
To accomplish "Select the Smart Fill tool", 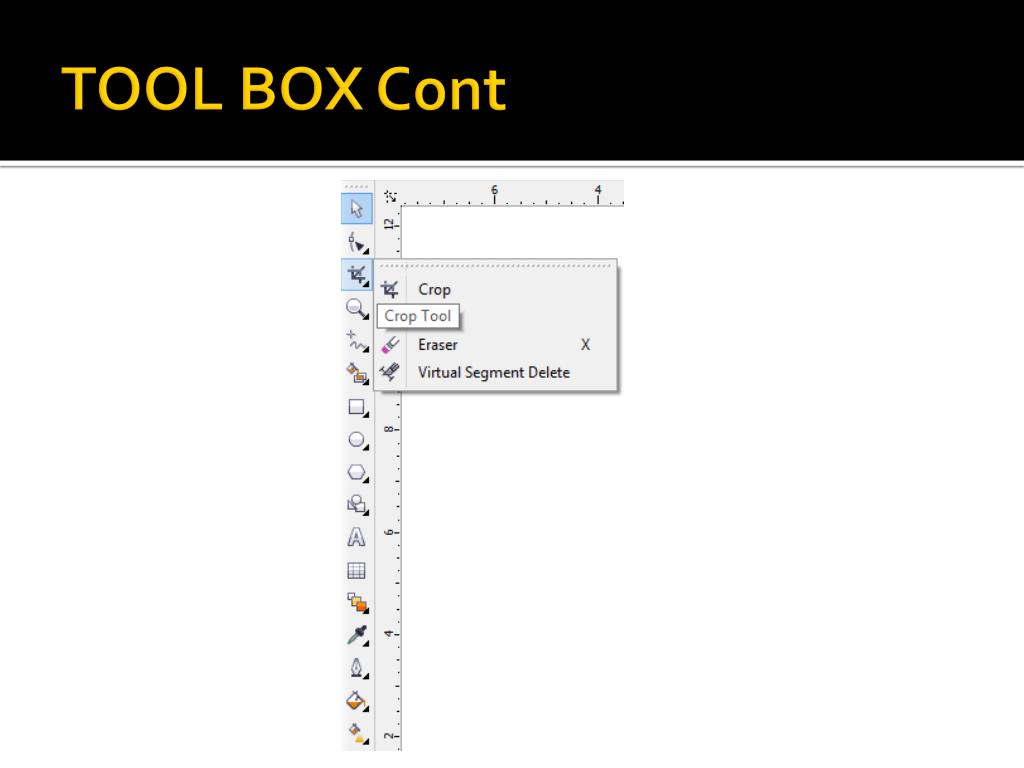I will [x=357, y=374].
